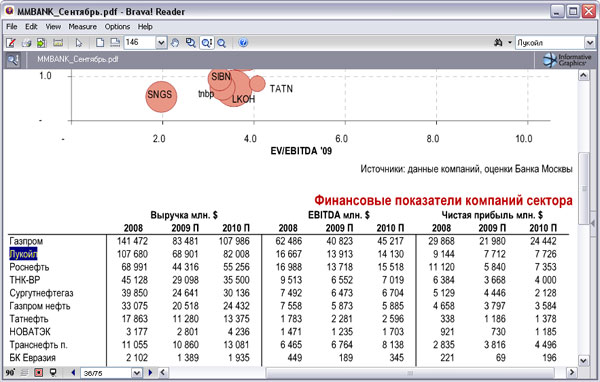Click the Print icon

click(x=26, y=42)
